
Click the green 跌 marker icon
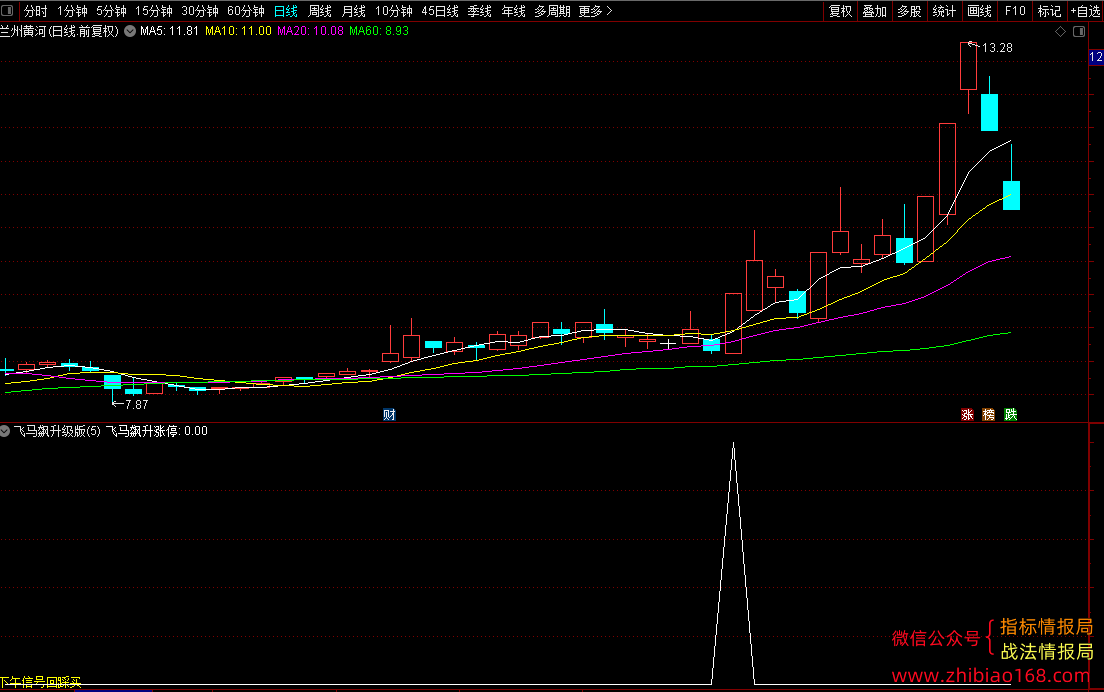pyautogui.click(x=1010, y=415)
